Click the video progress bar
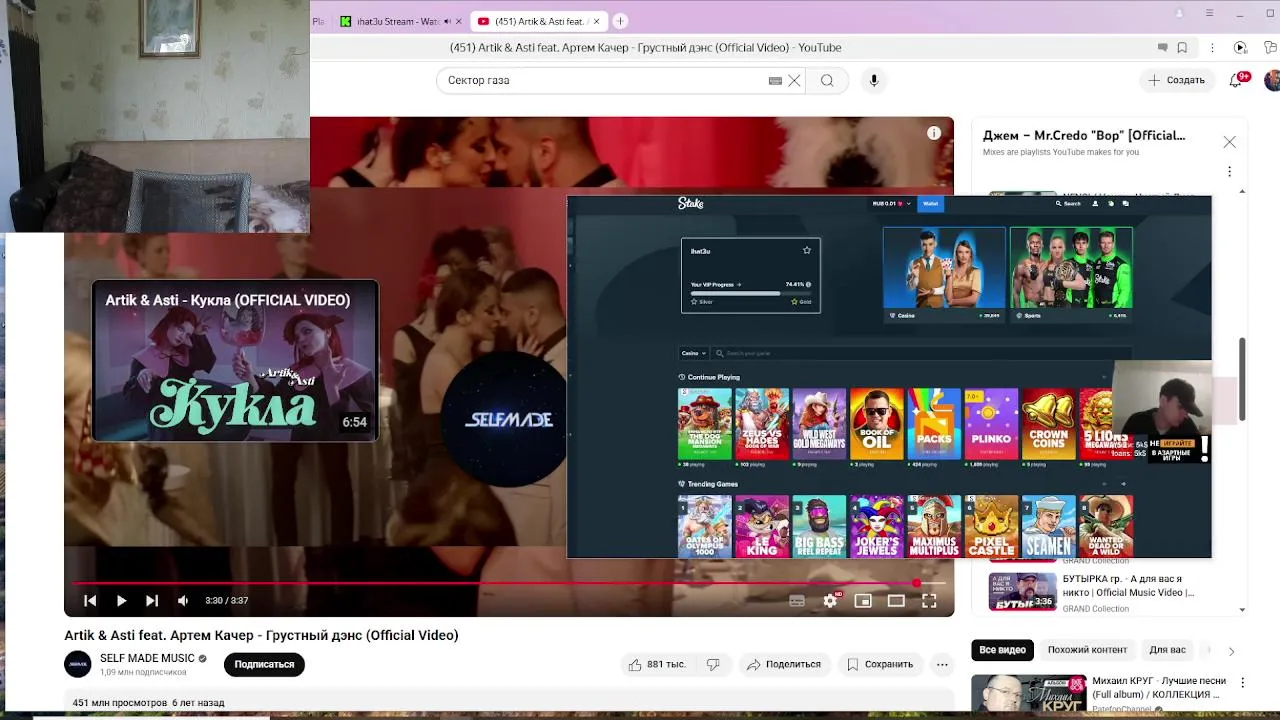This screenshot has width=1280, height=720. coord(509,583)
